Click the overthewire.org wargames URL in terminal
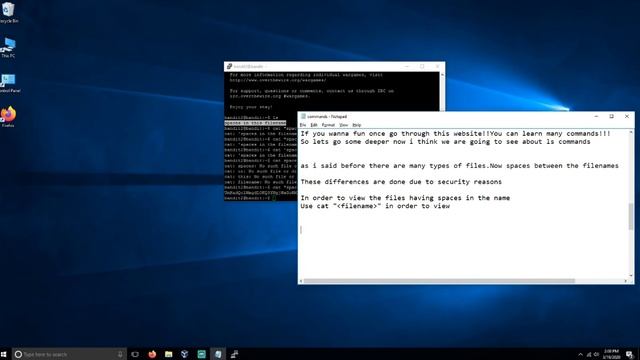The height and width of the screenshot is (360, 640). 278,80
